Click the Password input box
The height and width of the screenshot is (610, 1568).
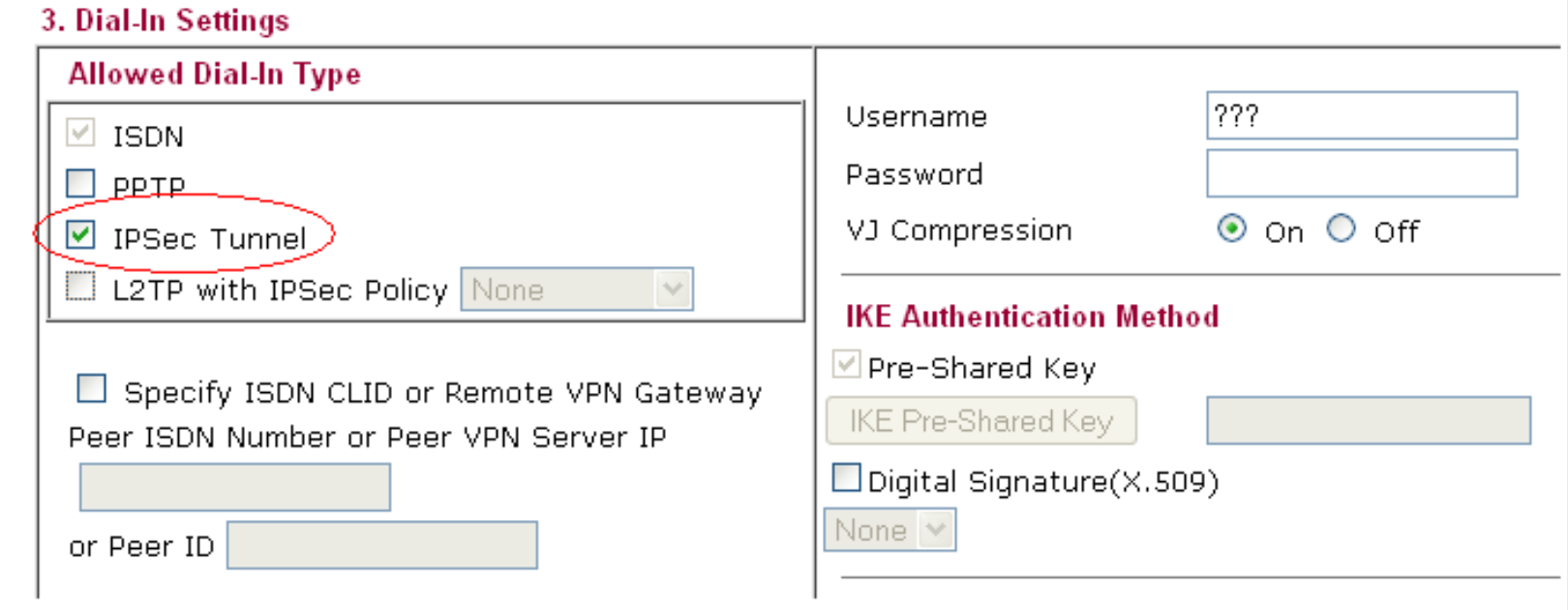[1362, 173]
